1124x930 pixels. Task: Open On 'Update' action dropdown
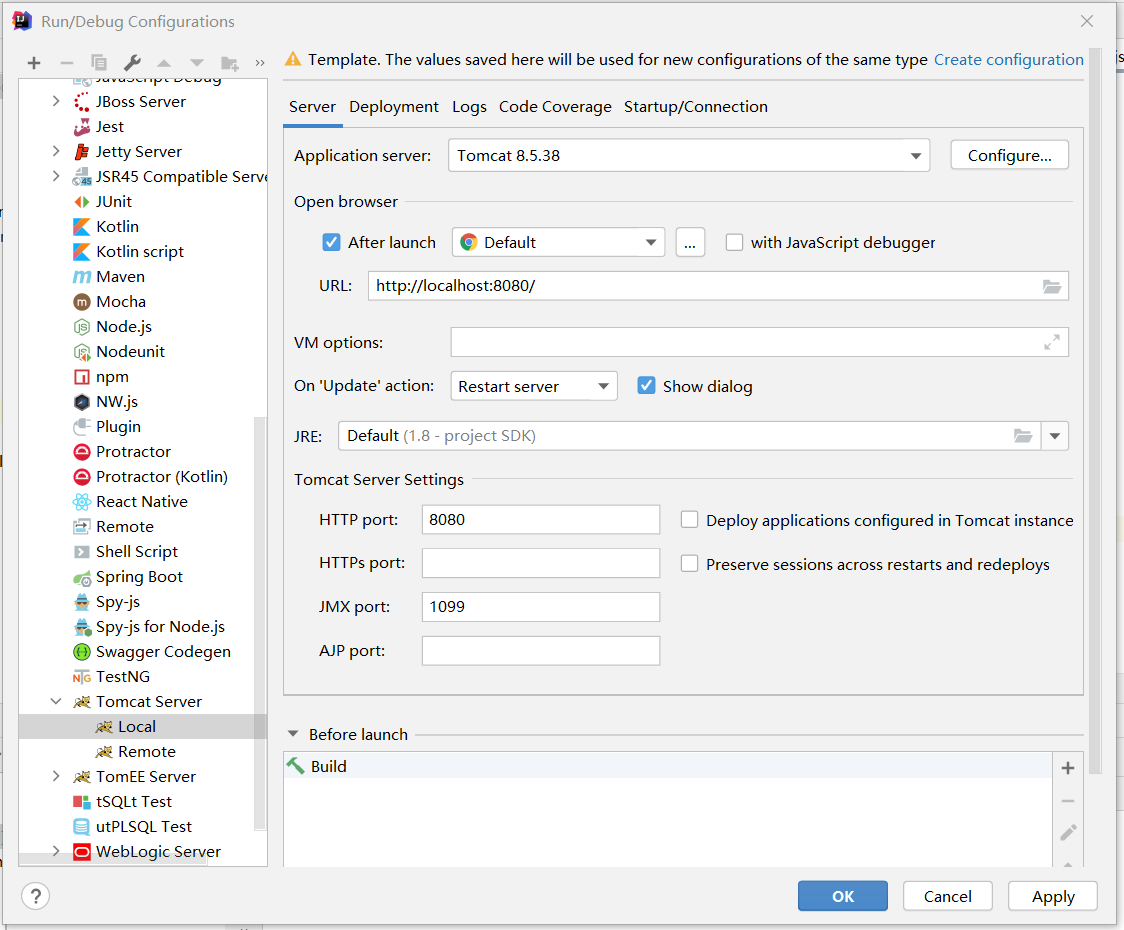point(534,386)
